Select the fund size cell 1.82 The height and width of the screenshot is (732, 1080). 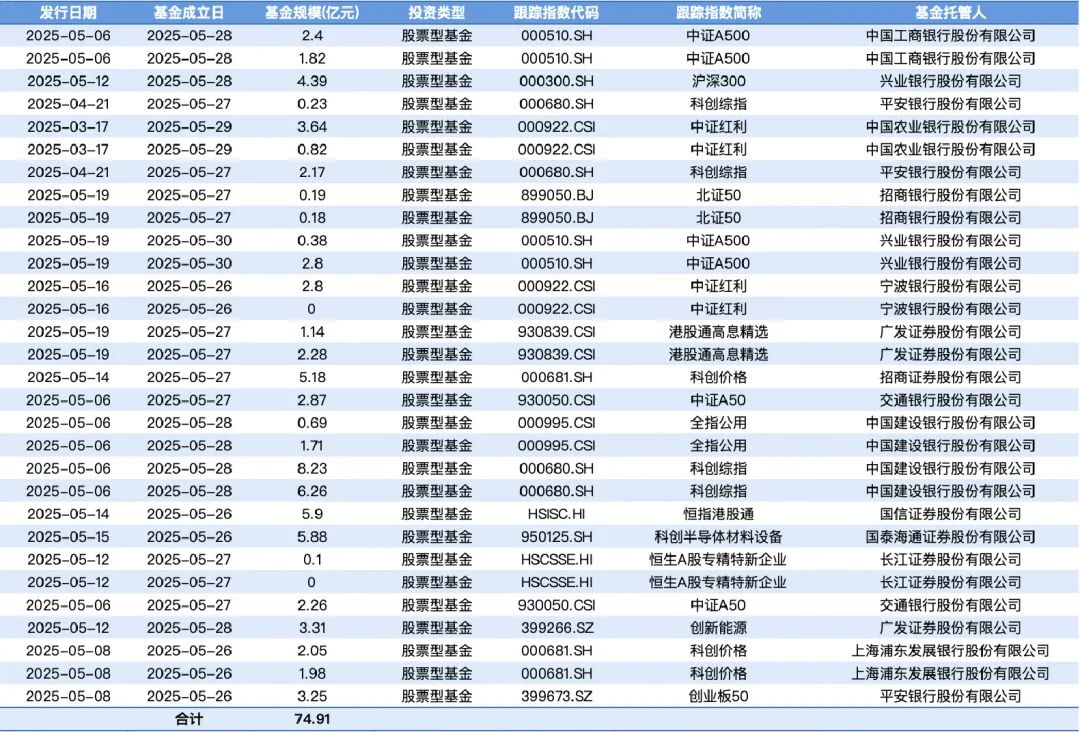[312, 59]
